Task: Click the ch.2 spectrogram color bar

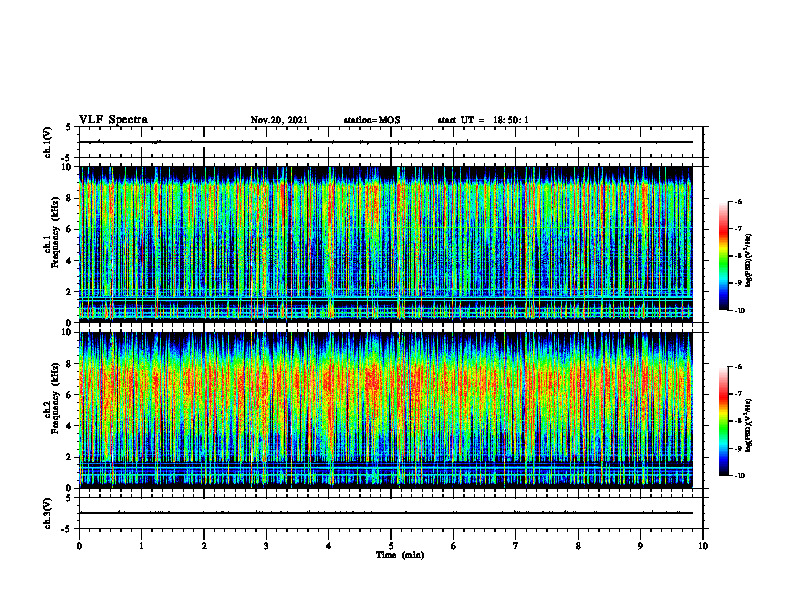Action: pyautogui.click(x=724, y=421)
